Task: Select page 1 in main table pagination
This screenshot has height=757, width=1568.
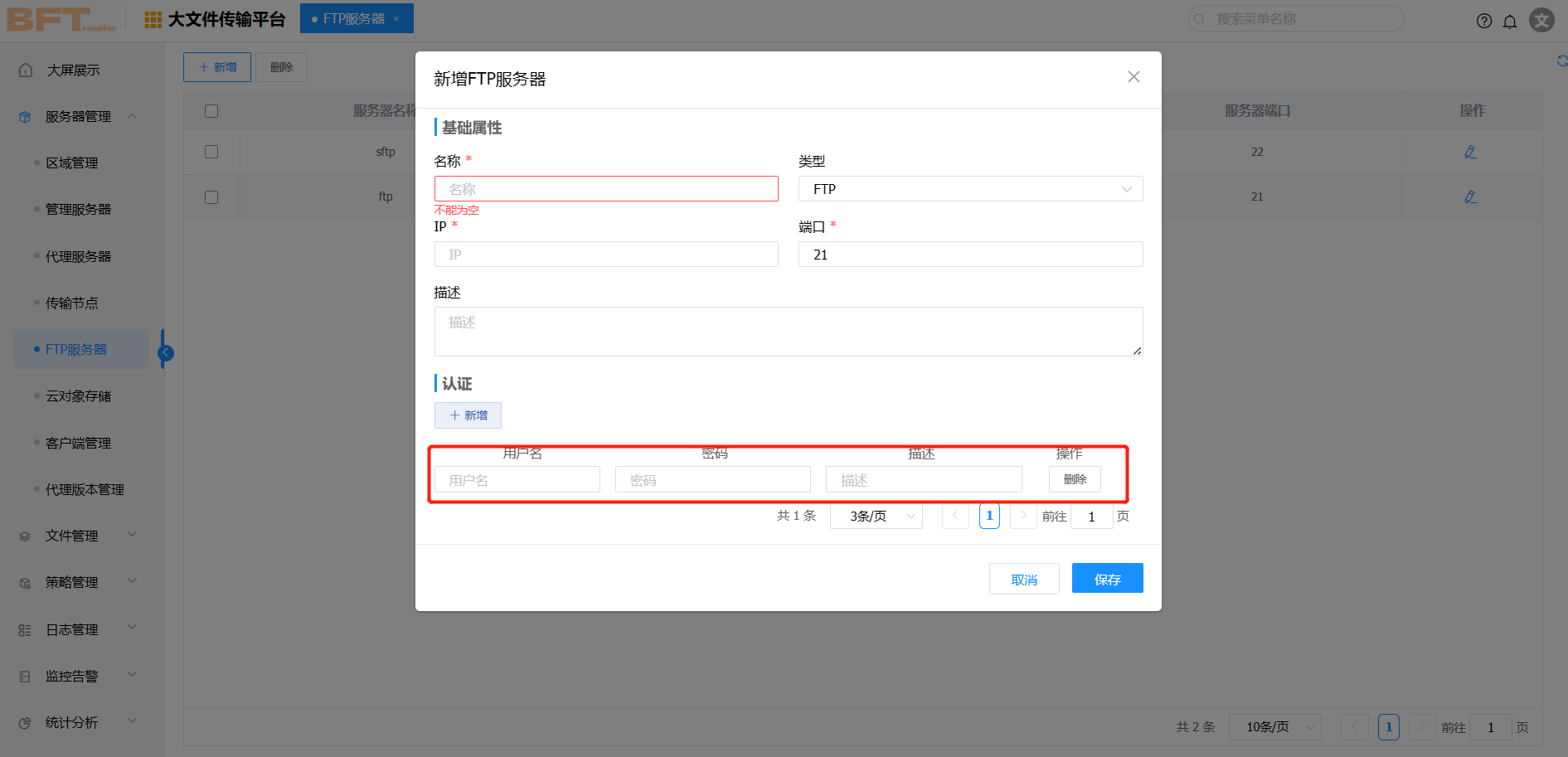Action: click(1389, 727)
